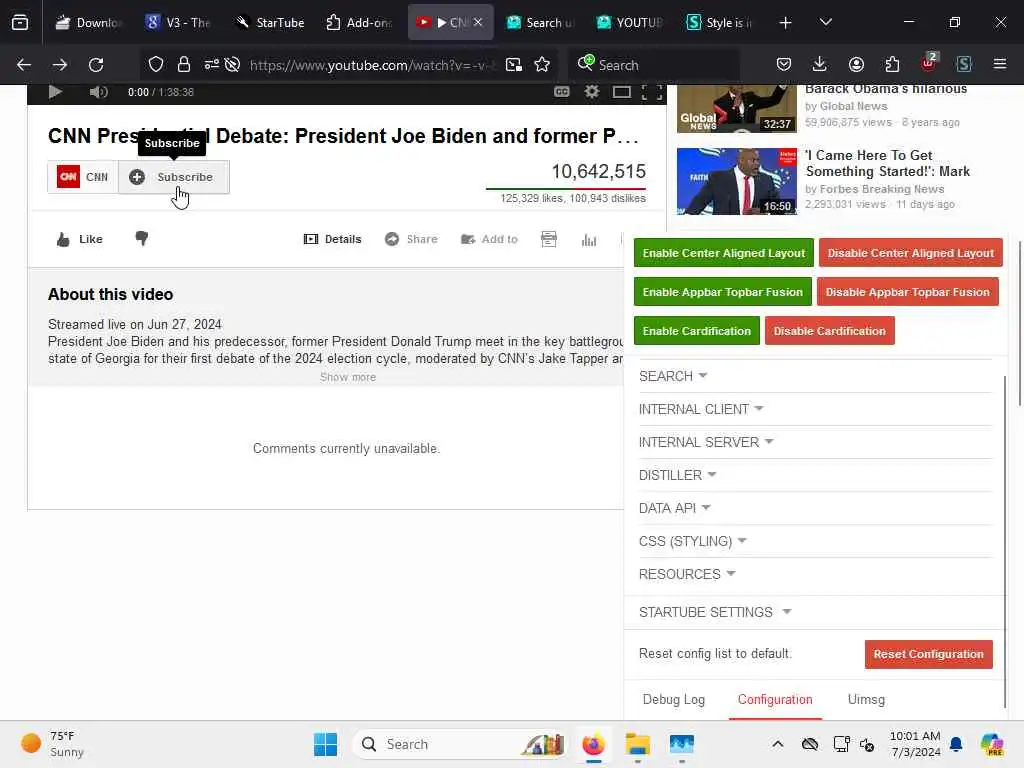Click the YouTube URL address field
1024x768 pixels.
coord(372,65)
